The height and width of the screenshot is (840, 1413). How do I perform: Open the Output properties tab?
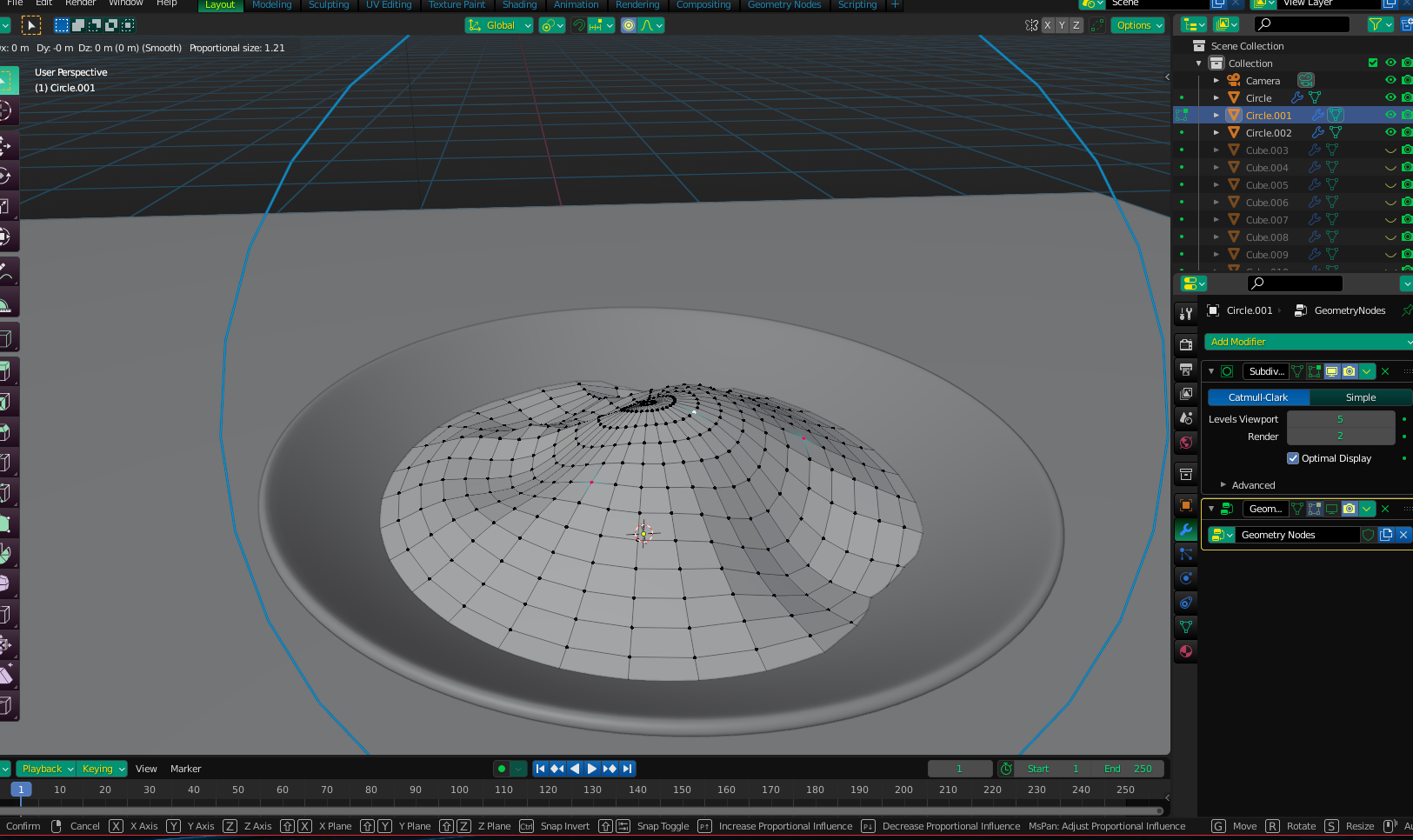[1186, 370]
